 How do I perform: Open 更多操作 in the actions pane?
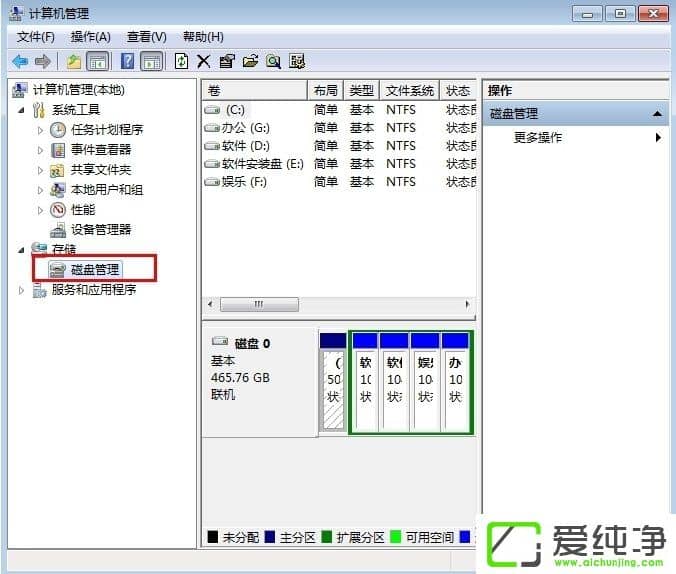(538, 137)
